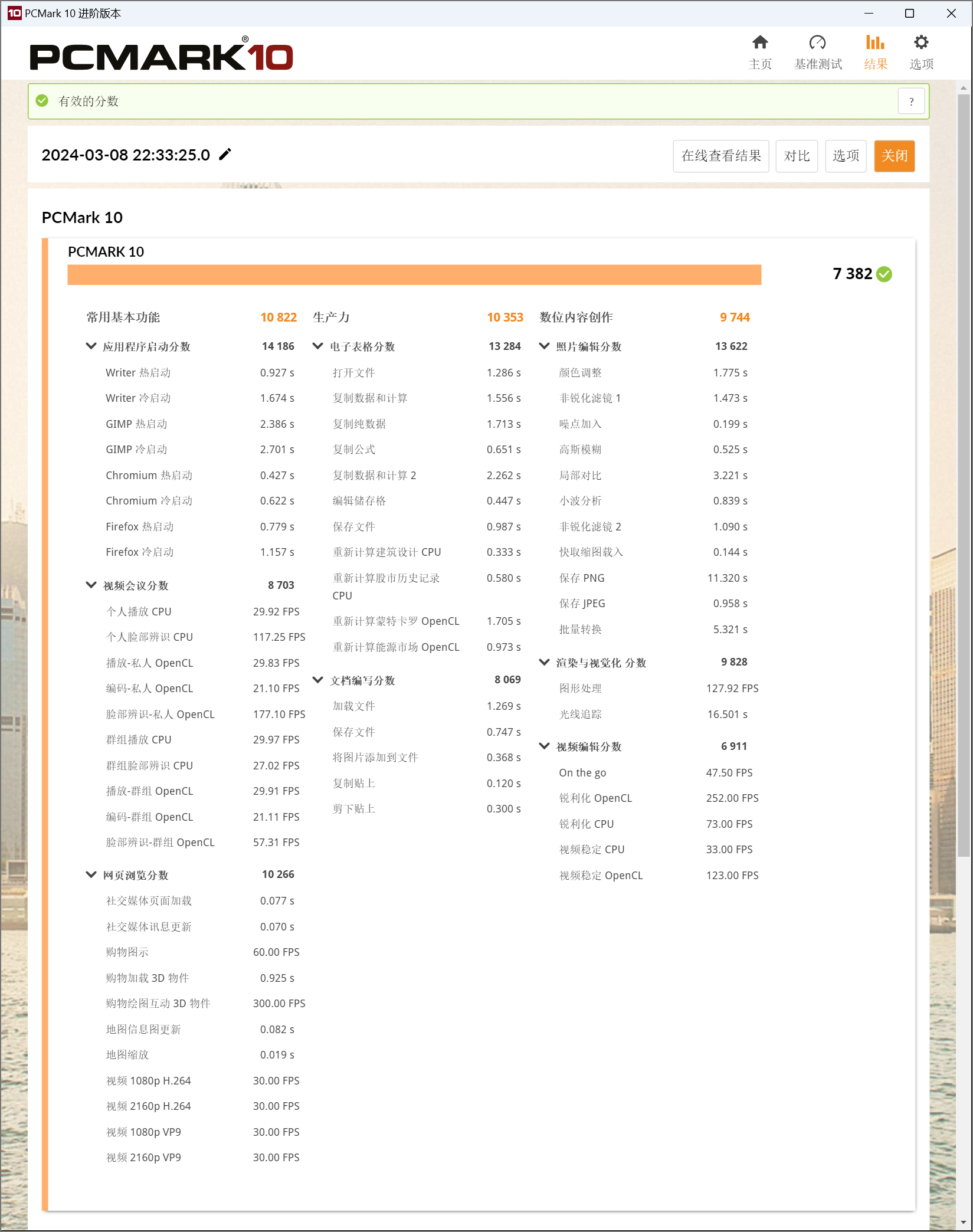Click the 图形处理 row

point(659,689)
